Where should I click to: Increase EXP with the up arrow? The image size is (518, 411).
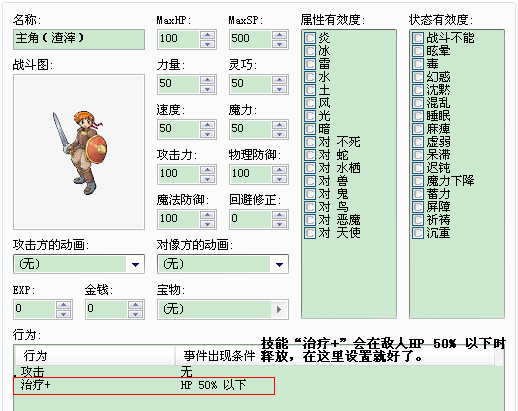click(x=63, y=305)
